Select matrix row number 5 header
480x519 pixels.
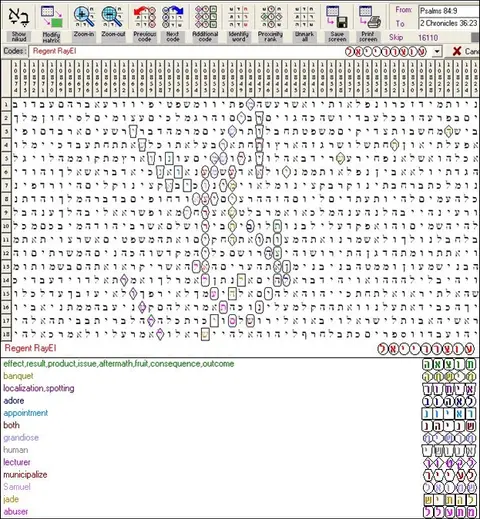(6, 158)
